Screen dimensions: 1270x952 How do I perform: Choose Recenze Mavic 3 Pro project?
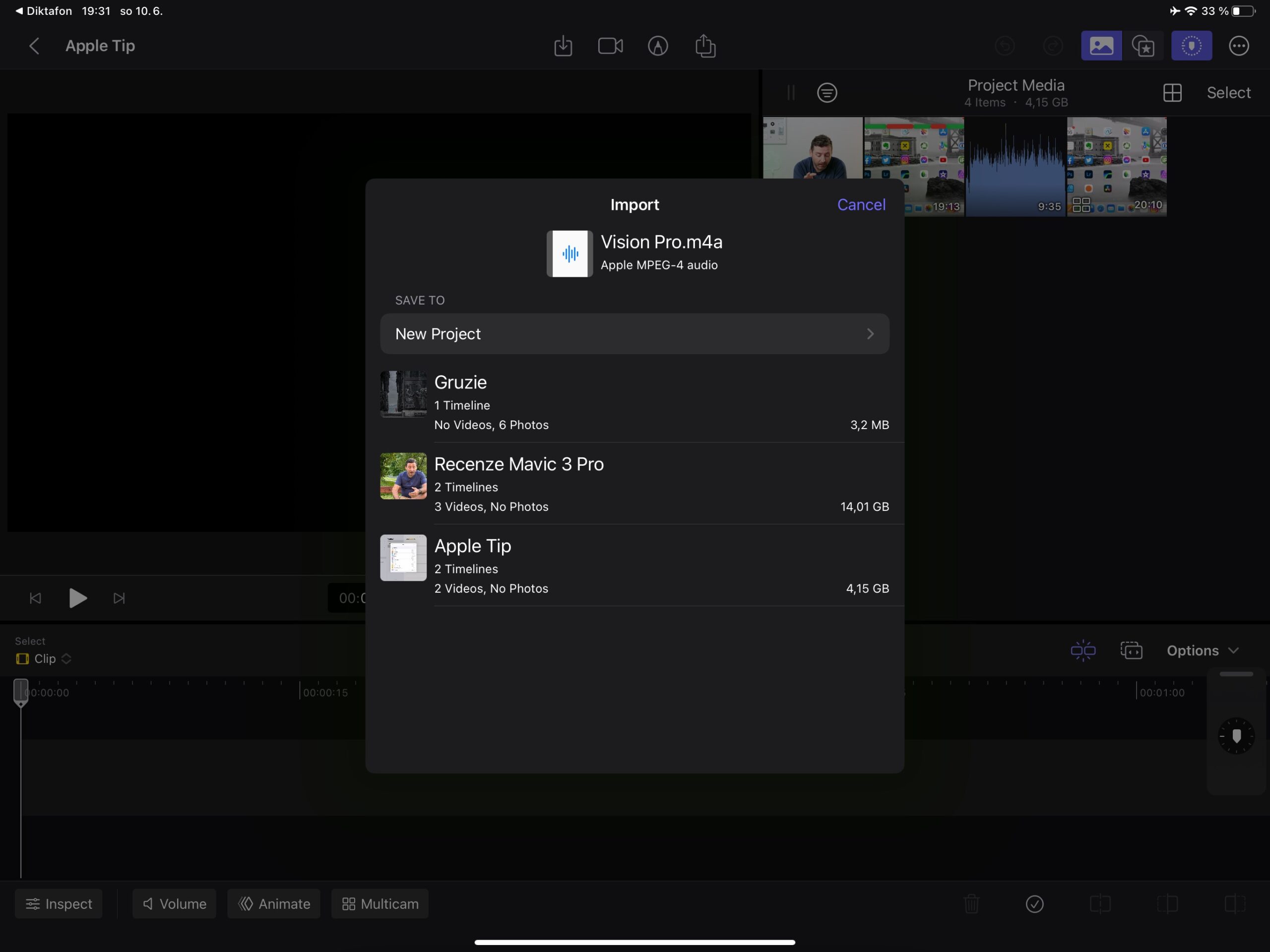pos(635,484)
